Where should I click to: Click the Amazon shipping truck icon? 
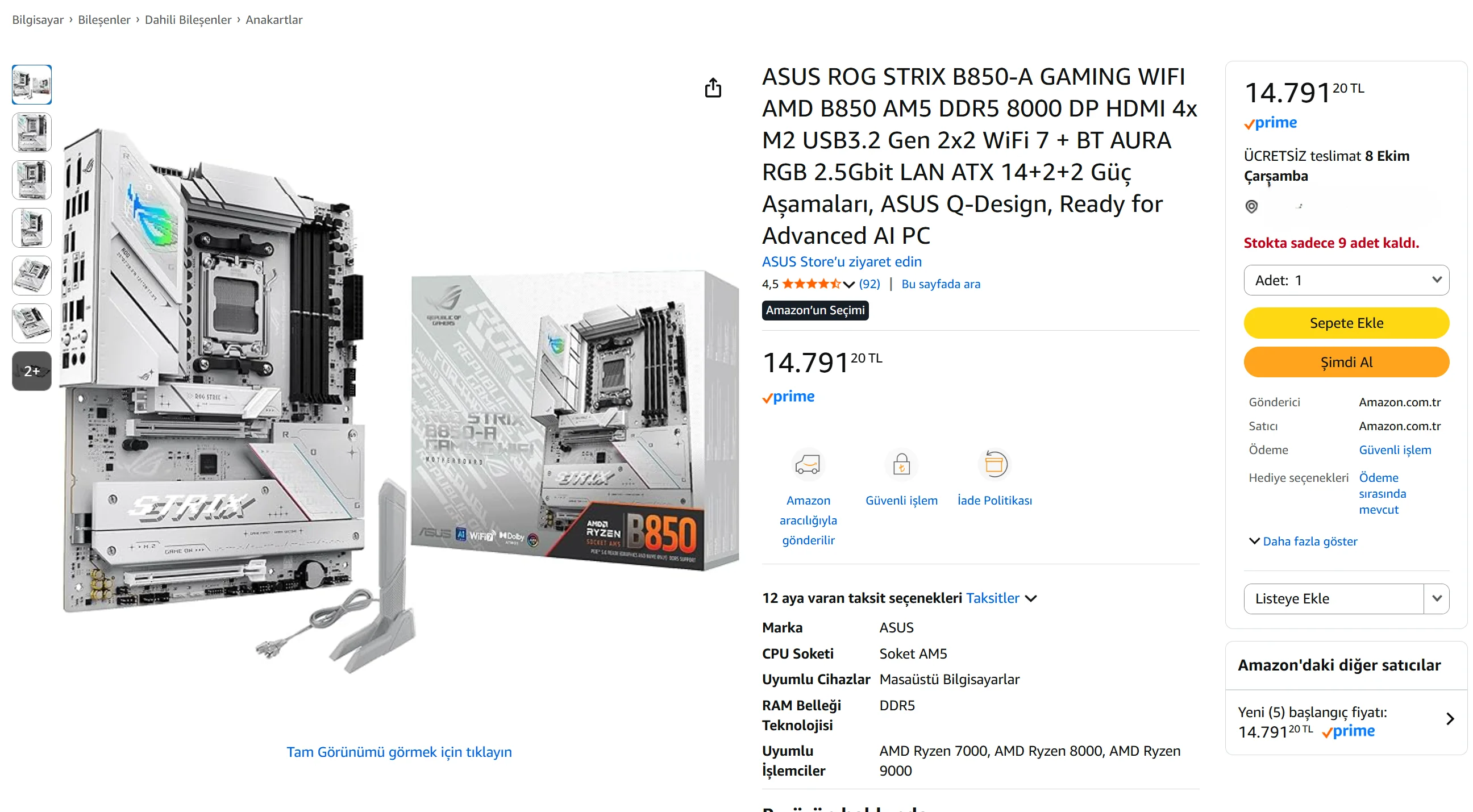[x=808, y=464]
